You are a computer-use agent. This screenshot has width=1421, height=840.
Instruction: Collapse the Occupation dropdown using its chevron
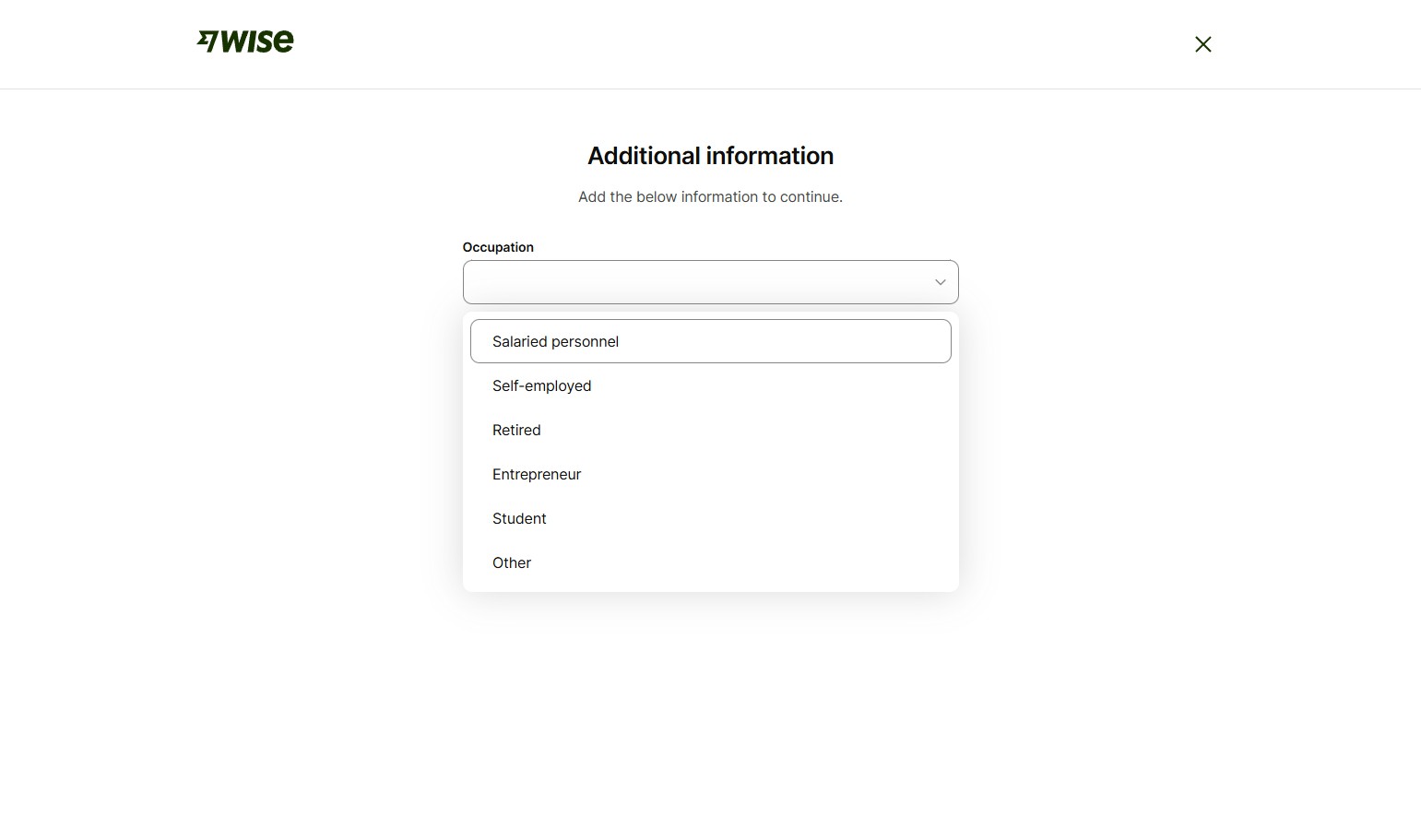[940, 282]
